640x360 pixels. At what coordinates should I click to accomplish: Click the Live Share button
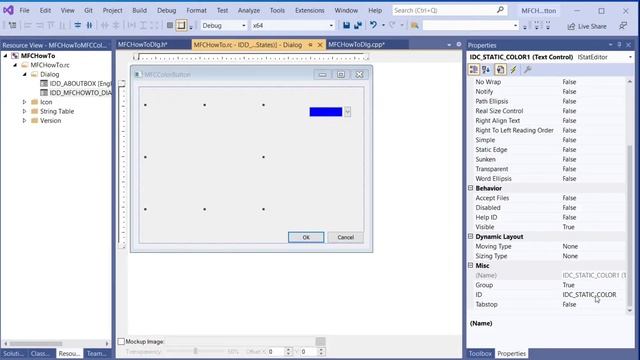coord(587,26)
